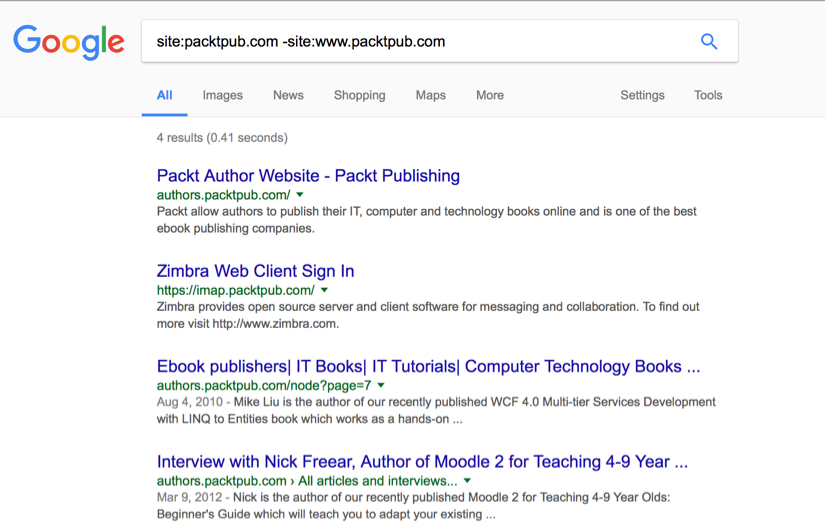Expand dropdown arrow beside authors.packtpub.com/ URL

[x=300, y=195]
